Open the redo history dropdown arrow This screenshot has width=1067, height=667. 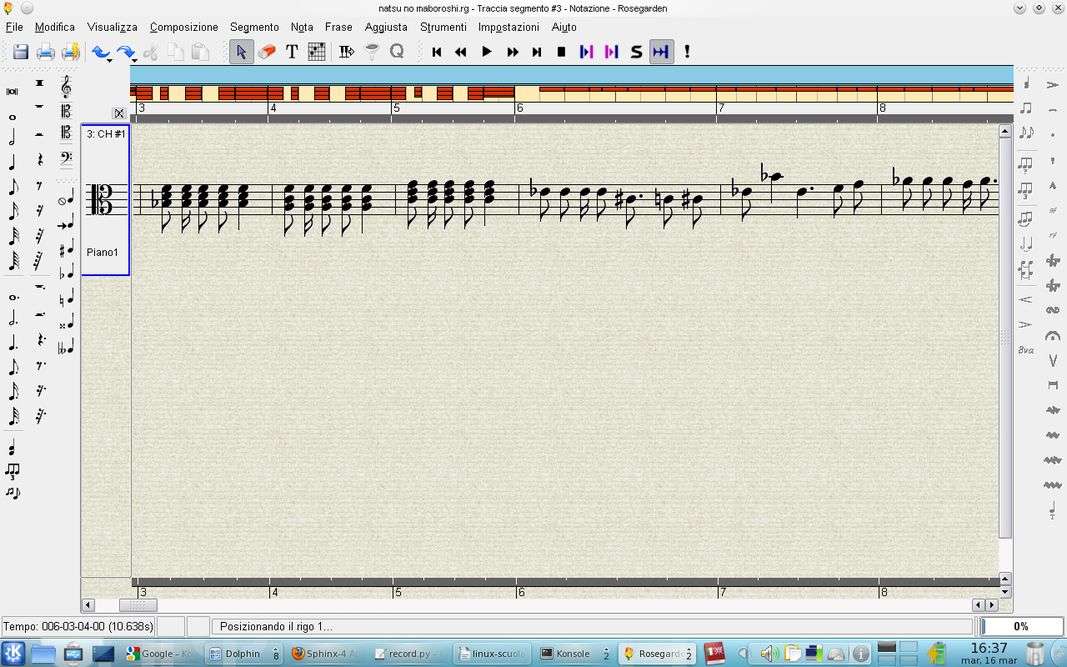tap(135, 61)
